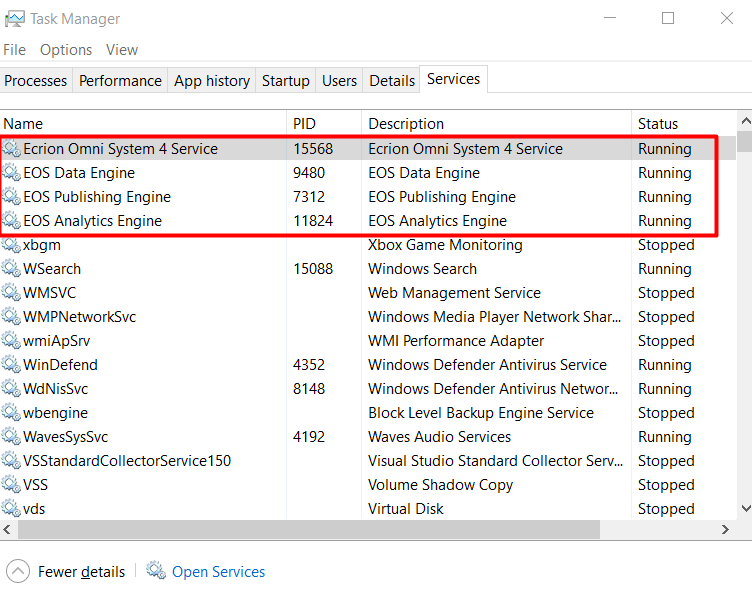Click the gear icon beside Ecrion Omni System 4 Service

(11, 148)
